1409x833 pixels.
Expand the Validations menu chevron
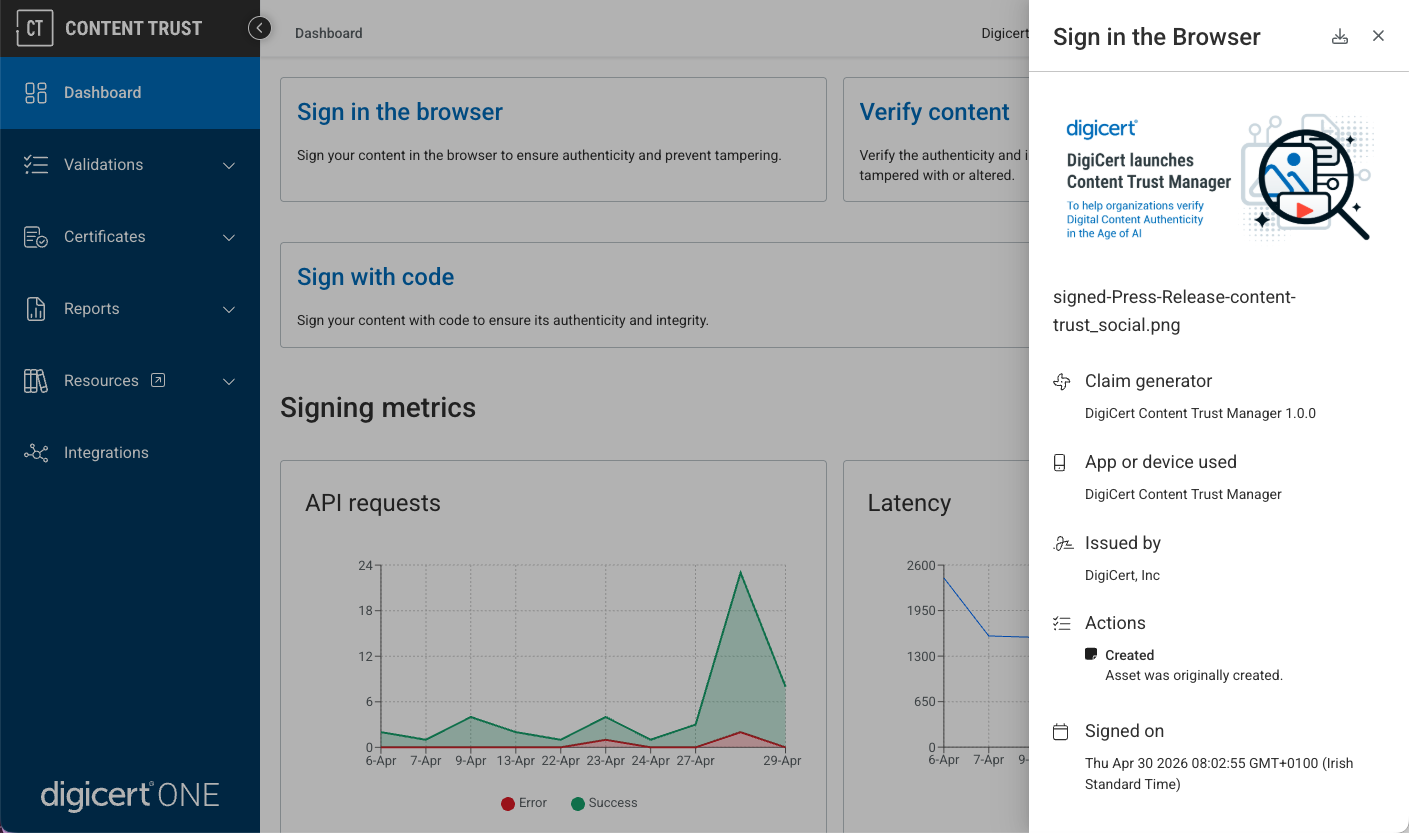229,165
